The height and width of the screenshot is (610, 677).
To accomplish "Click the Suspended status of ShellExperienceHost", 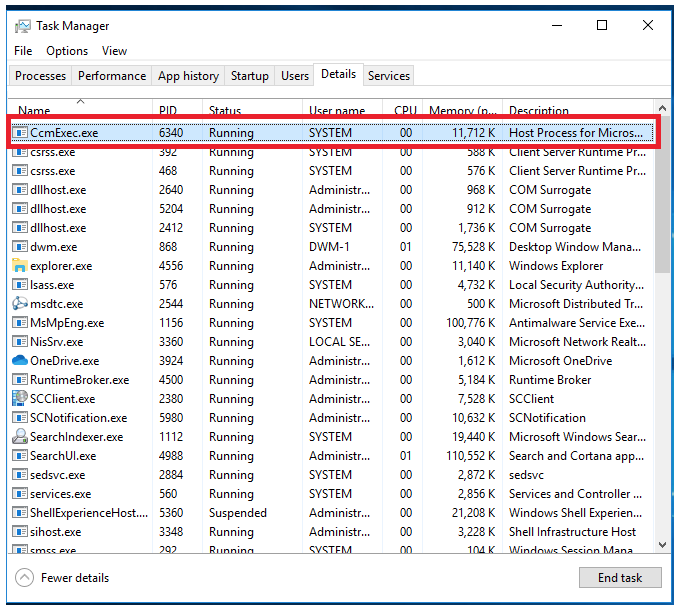I will tap(238, 513).
